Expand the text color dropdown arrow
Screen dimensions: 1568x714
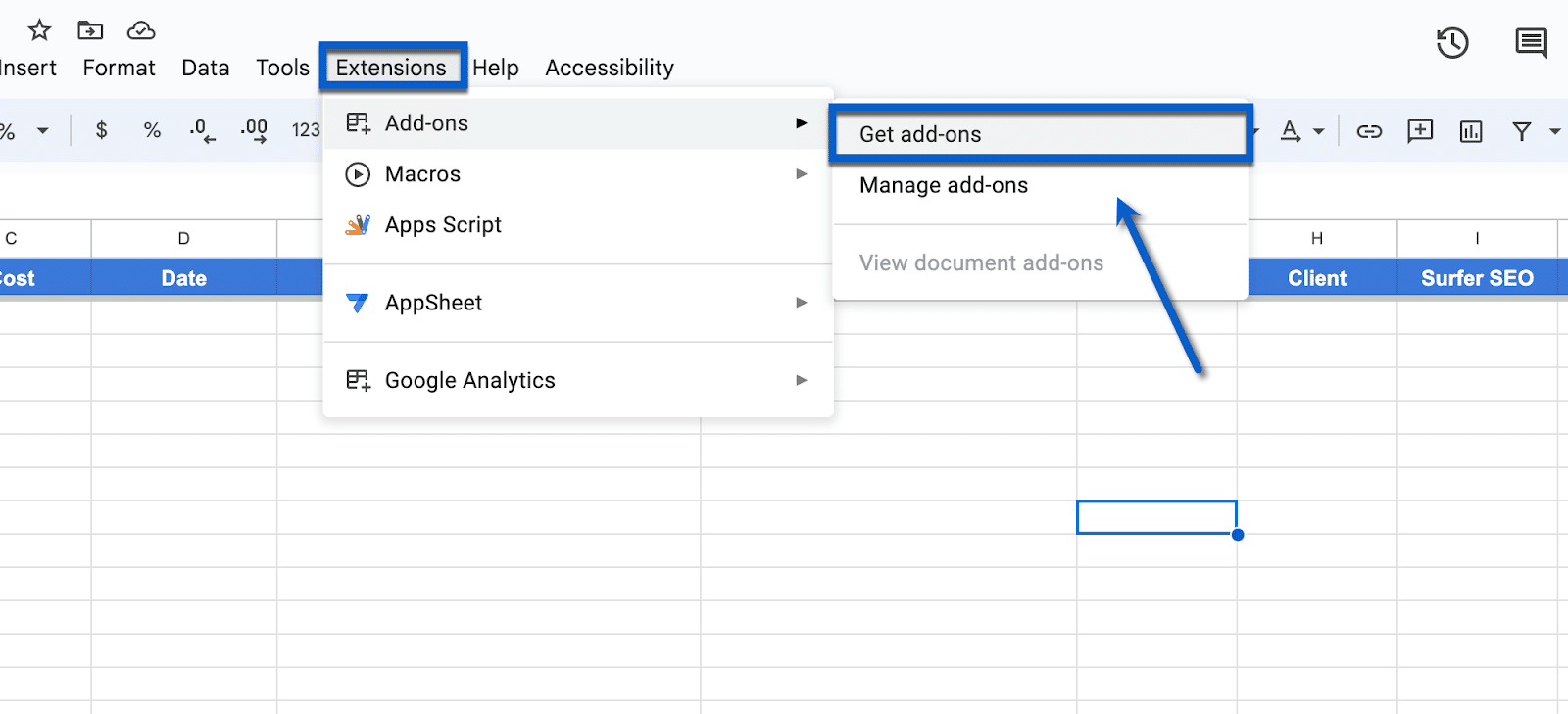click(x=1319, y=131)
